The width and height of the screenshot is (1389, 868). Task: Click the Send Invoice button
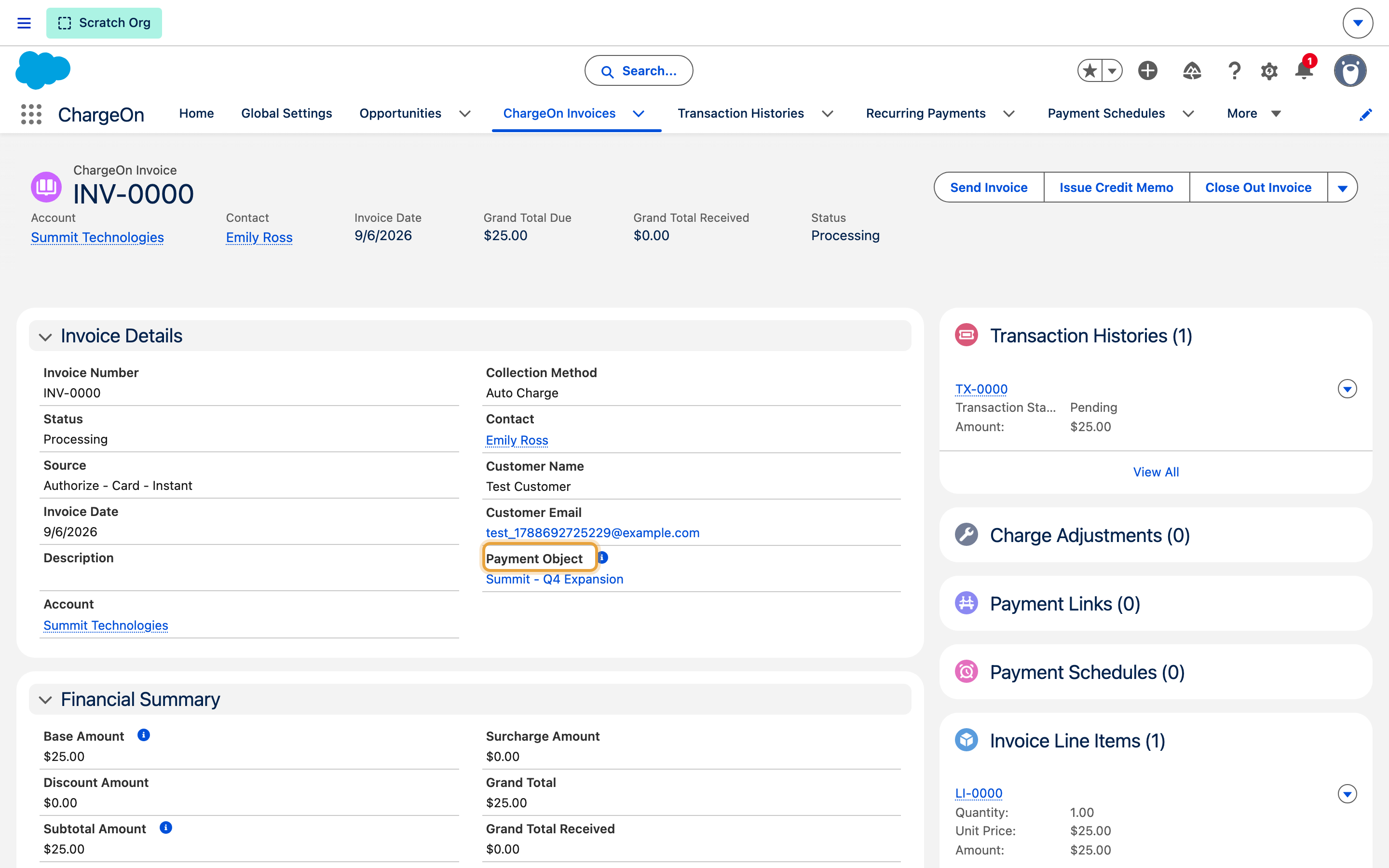[989, 188]
